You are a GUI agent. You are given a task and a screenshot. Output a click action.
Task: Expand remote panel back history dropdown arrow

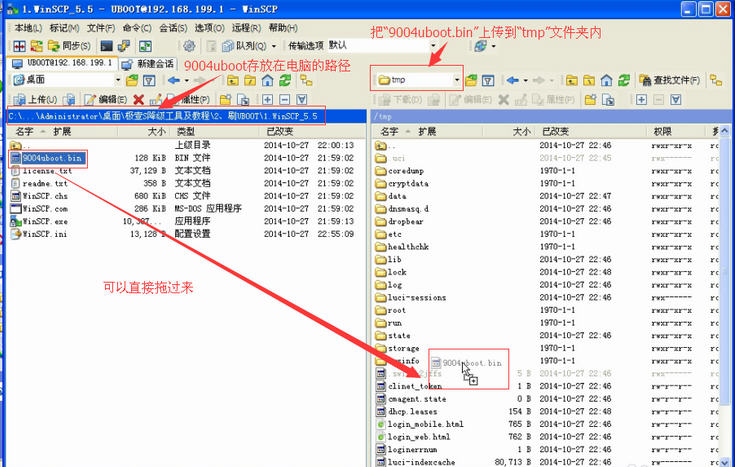coord(525,81)
